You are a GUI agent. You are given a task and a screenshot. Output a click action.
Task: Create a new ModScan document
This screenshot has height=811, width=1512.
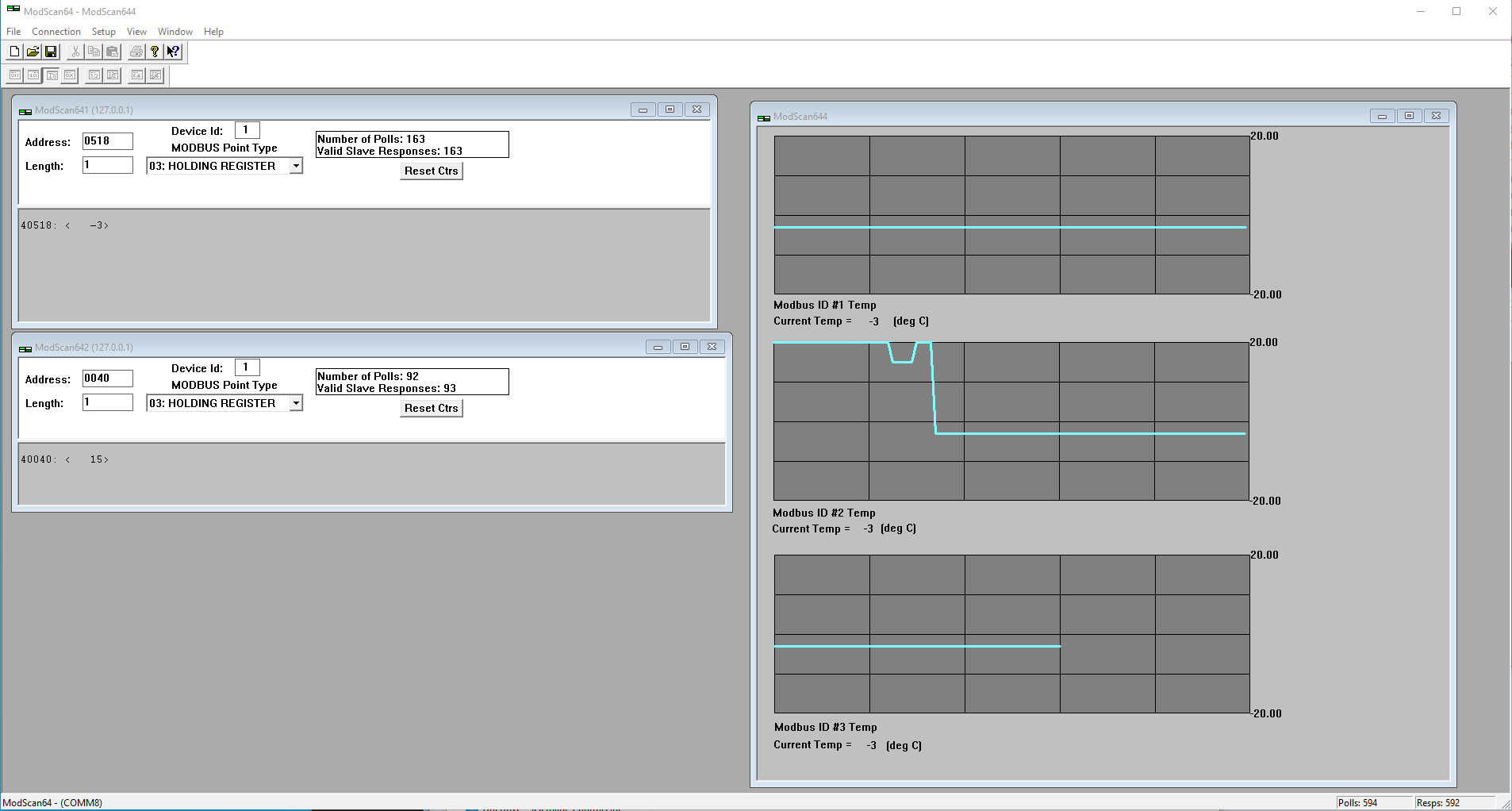point(14,52)
